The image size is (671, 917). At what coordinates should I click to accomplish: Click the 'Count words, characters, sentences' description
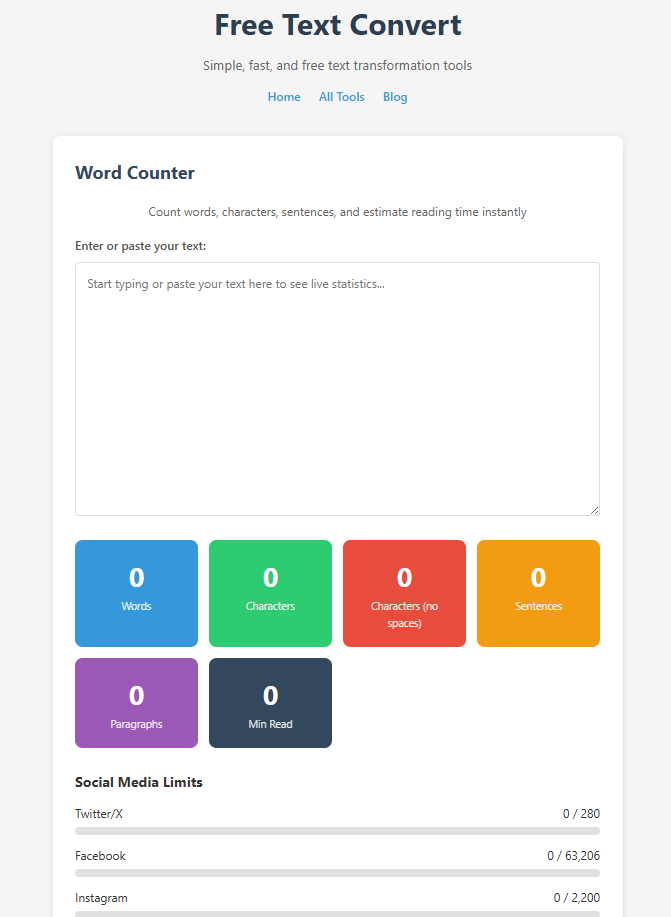[338, 212]
